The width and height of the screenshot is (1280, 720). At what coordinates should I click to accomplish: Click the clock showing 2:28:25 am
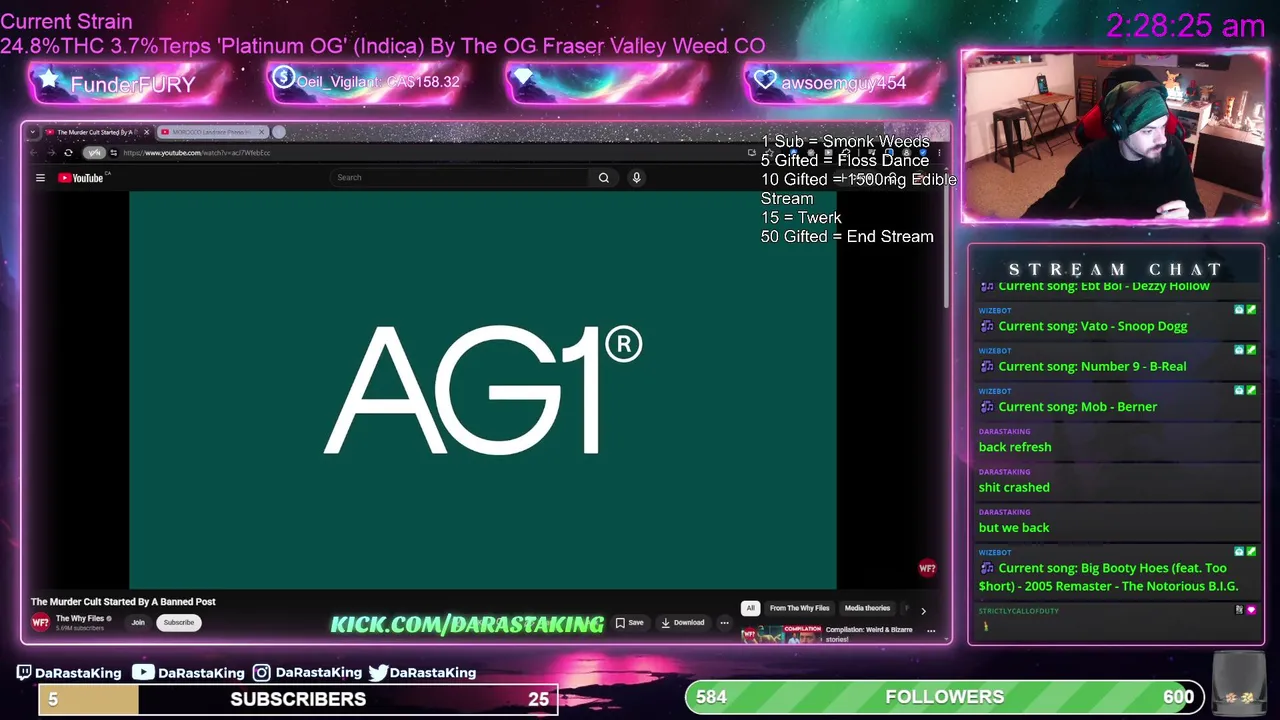tap(1186, 26)
